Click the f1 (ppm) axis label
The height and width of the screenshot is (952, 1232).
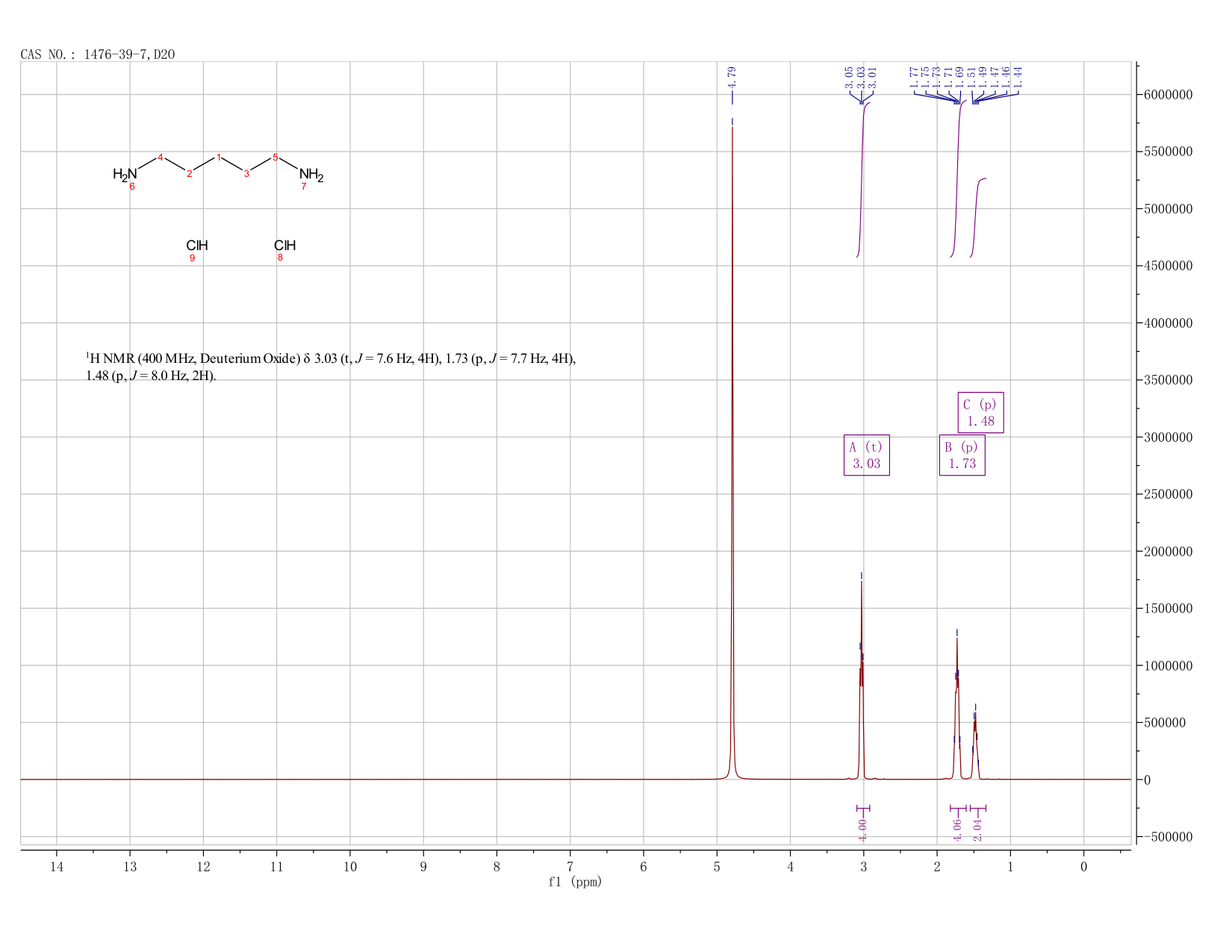pyautogui.click(x=575, y=882)
